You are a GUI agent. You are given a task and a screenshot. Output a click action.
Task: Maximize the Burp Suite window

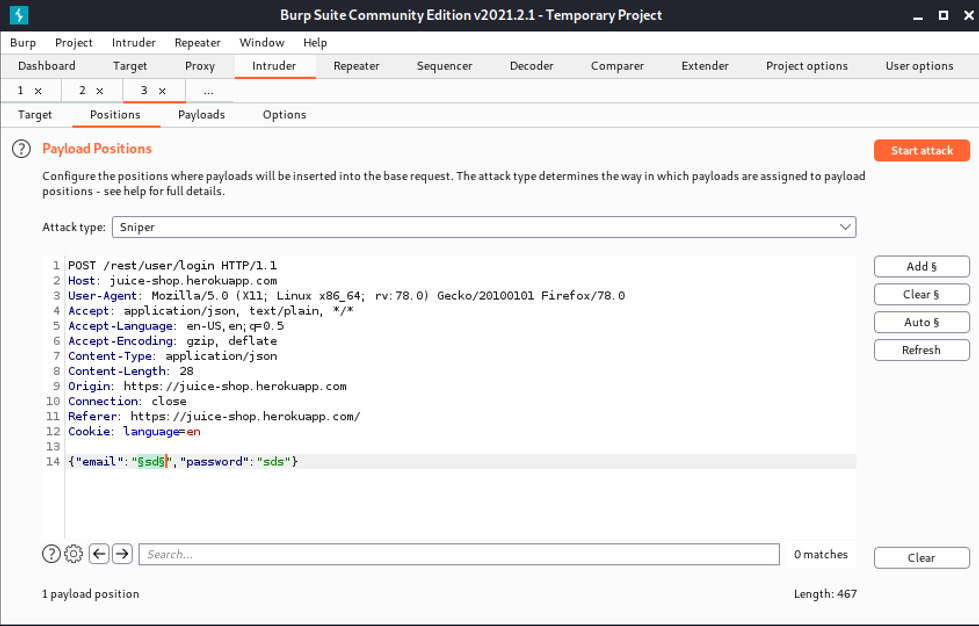[x=943, y=15]
